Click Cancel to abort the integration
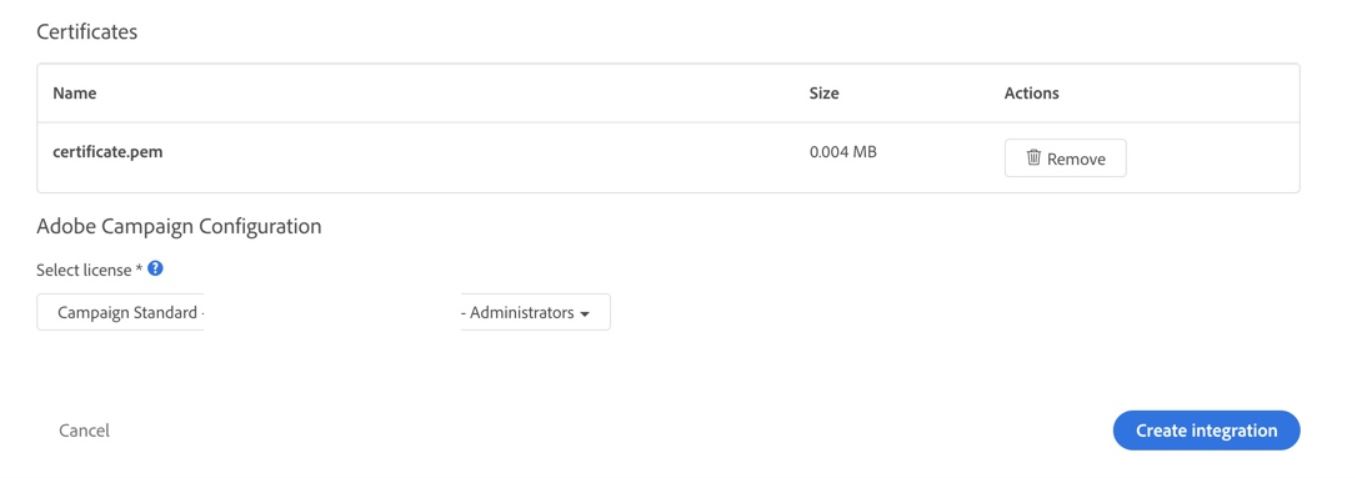 coord(84,430)
